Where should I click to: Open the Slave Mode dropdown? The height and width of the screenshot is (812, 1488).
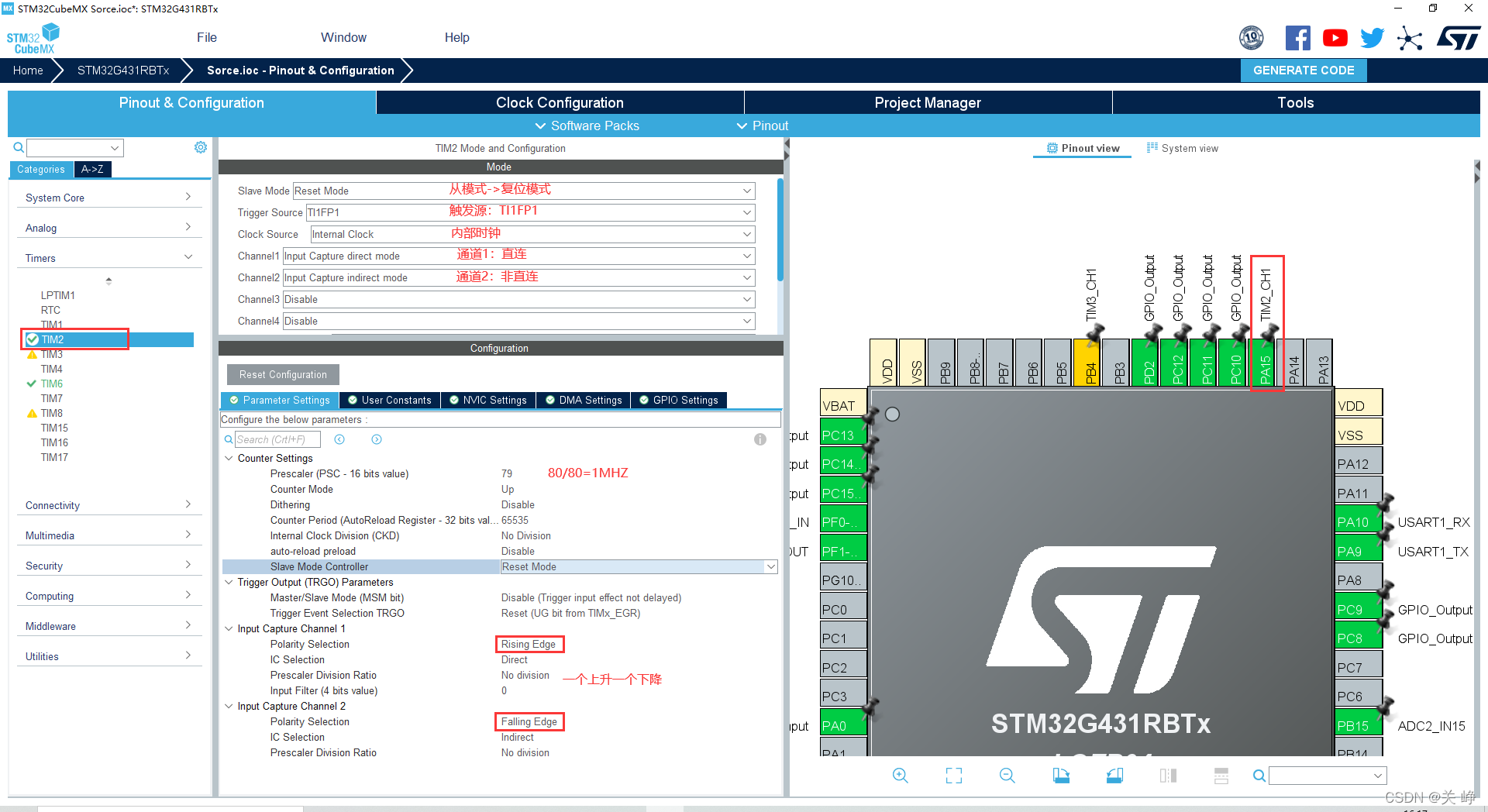click(523, 191)
